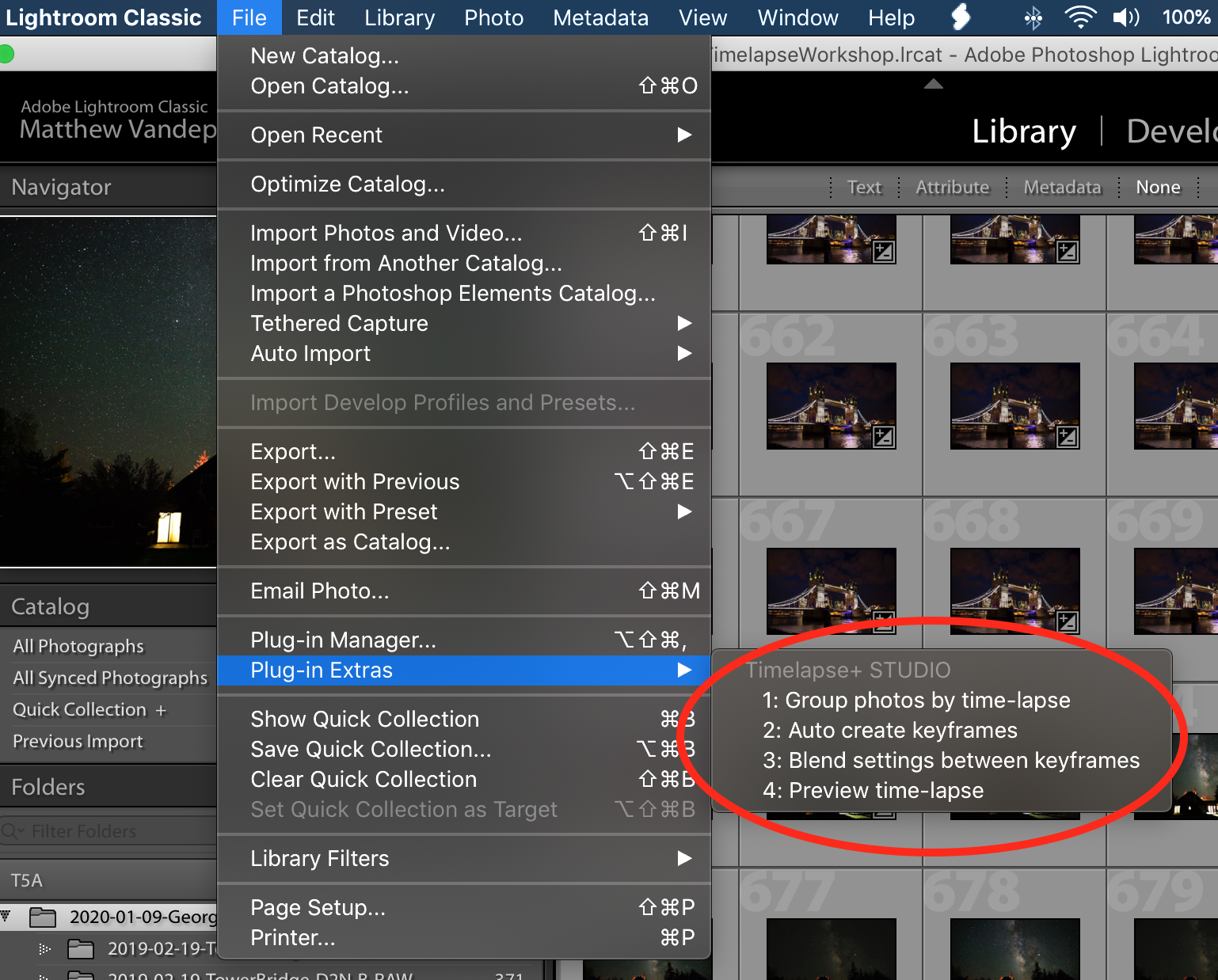Screen dimensions: 1218x980
Task: Click the Bluetooth icon in the menu bar
Action: click(x=1033, y=17)
